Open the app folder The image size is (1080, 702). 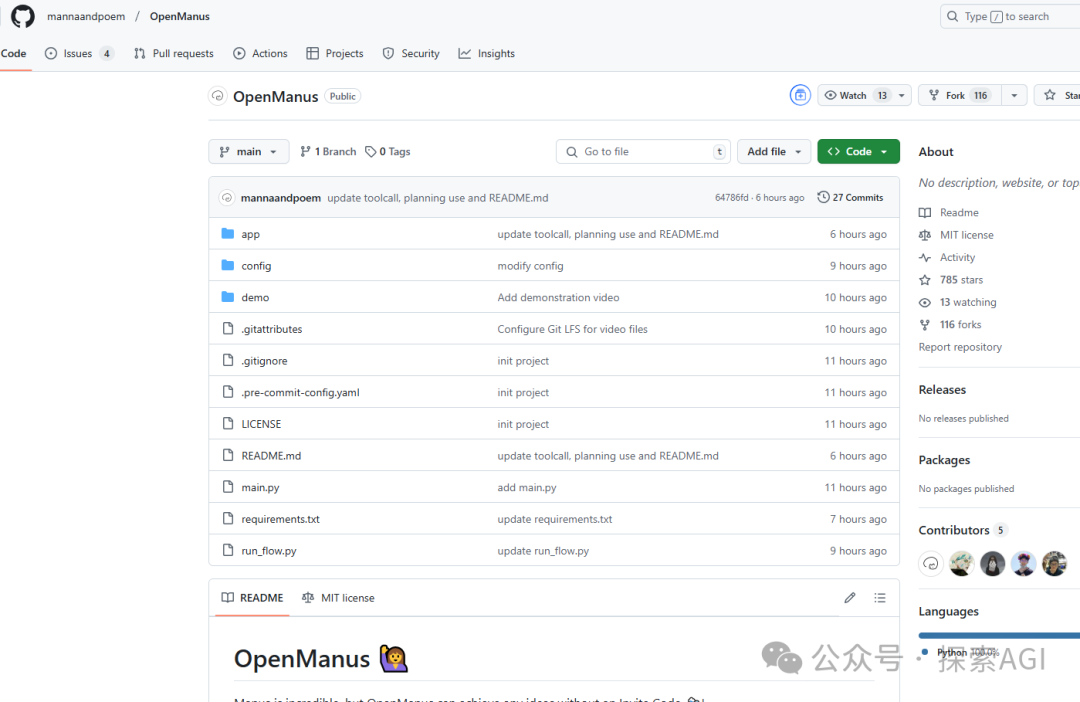point(250,234)
